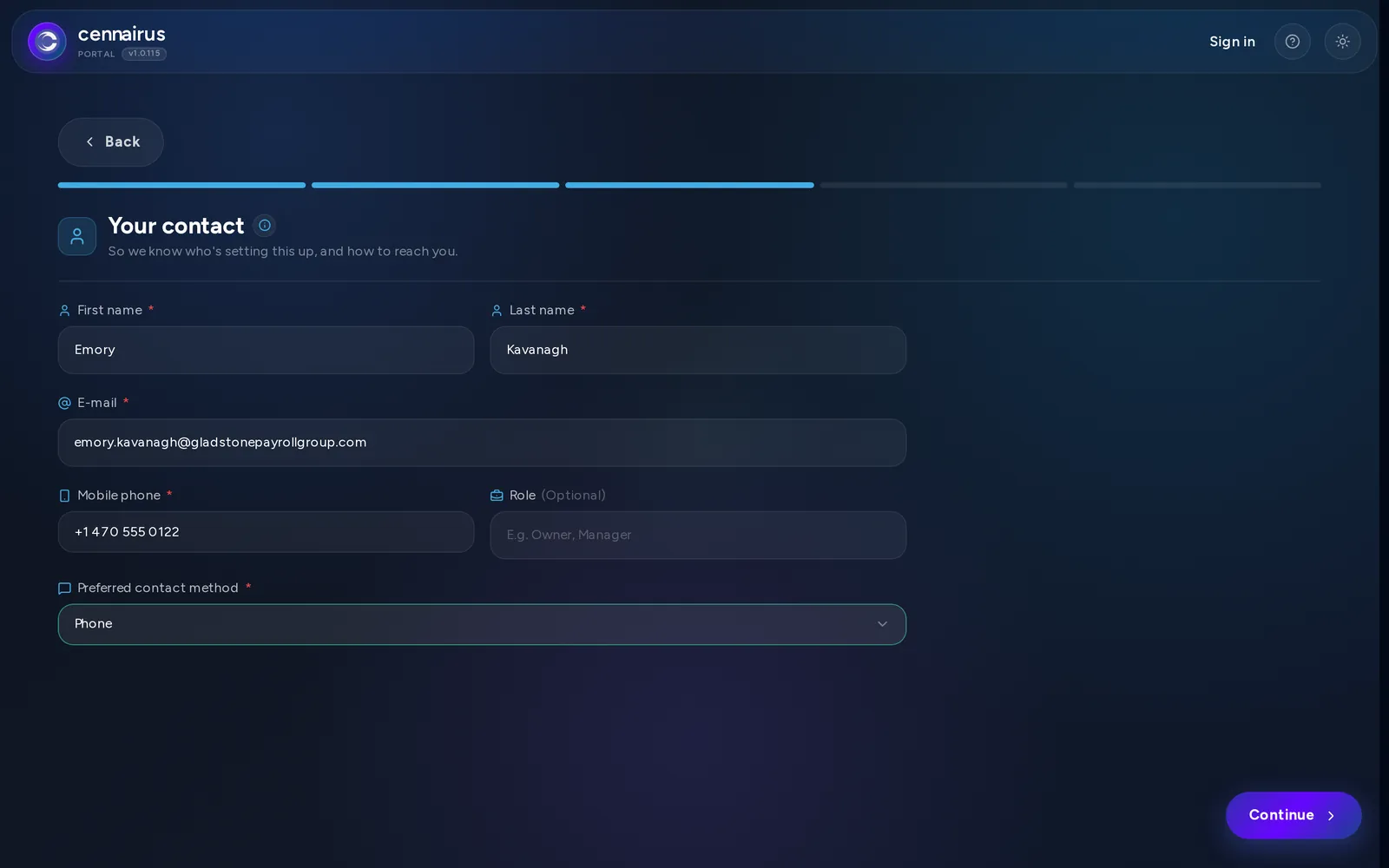Click the v1.0.115 version badge

click(144, 54)
